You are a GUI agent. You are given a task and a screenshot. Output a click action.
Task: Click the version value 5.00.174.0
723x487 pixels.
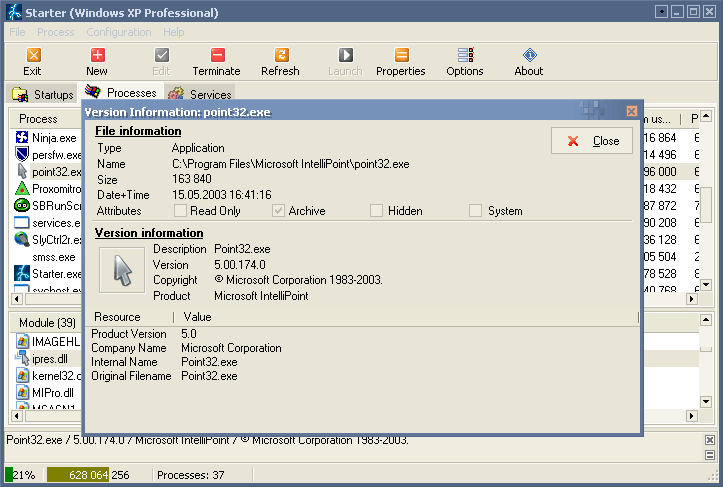[x=240, y=265]
